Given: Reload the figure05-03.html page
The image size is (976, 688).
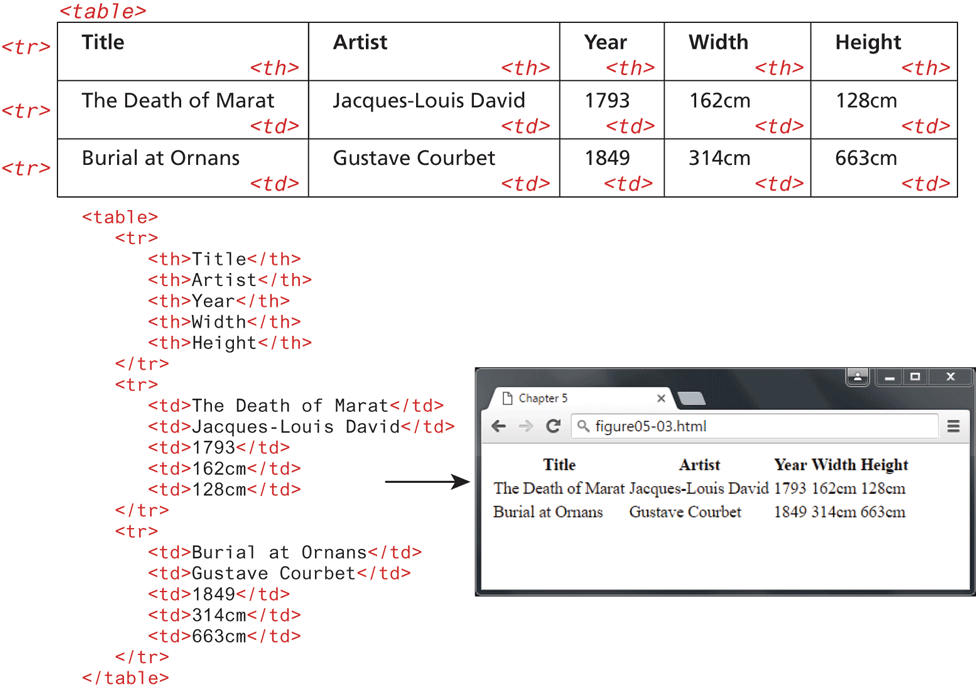Looking at the screenshot, I should (552, 427).
